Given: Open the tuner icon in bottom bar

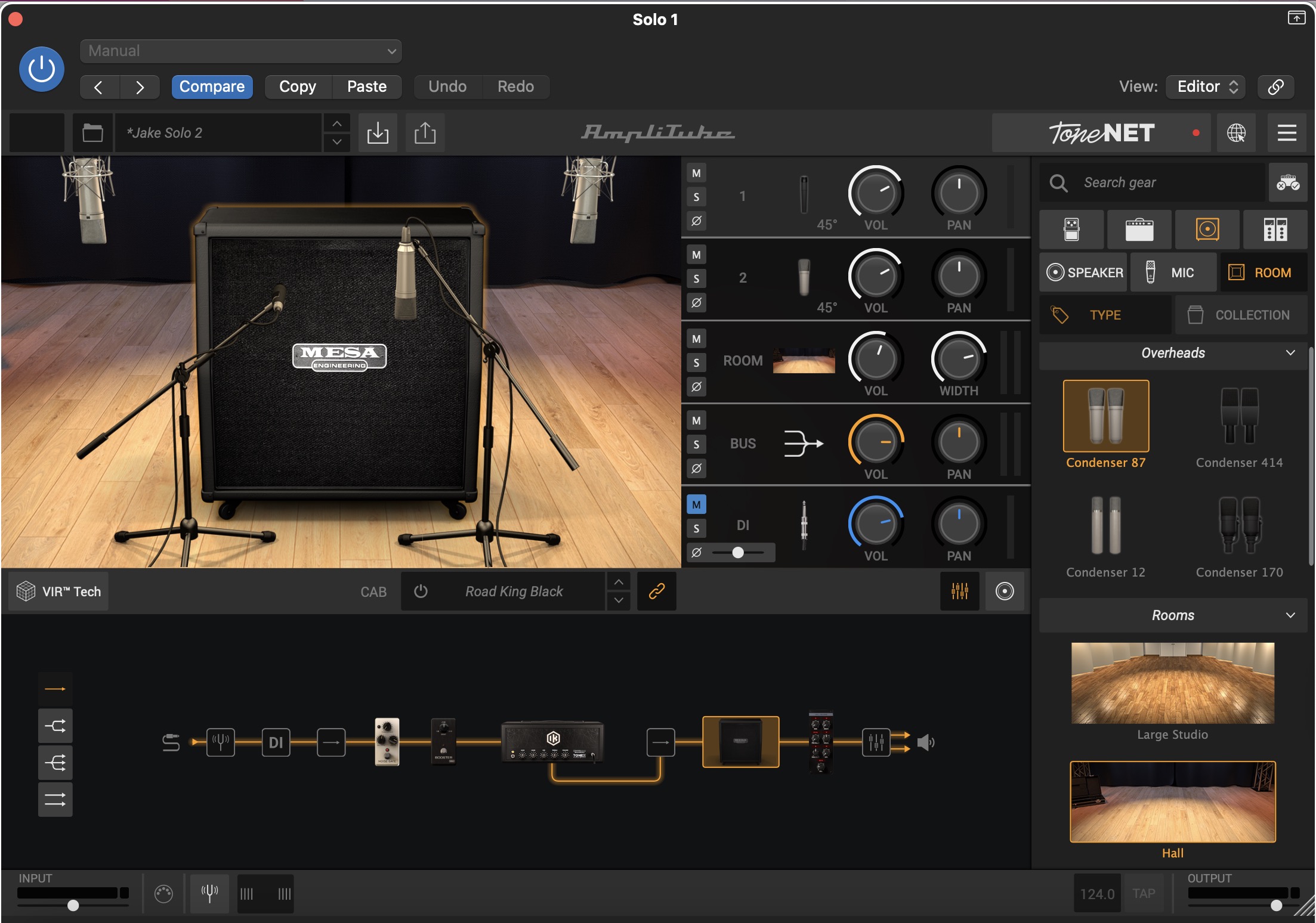Looking at the screenshot, I should coord(209,893).
